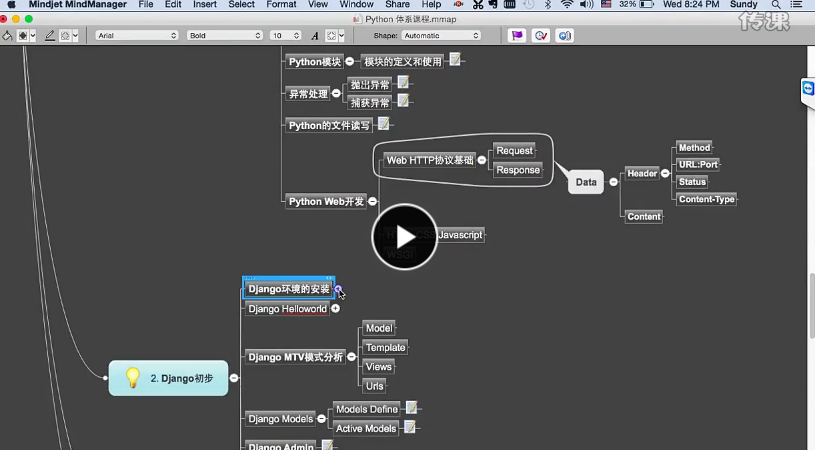Viewport: 815px width, 473px height.
Task: Select the Javascript topic
Action: (x=461, y=235)
